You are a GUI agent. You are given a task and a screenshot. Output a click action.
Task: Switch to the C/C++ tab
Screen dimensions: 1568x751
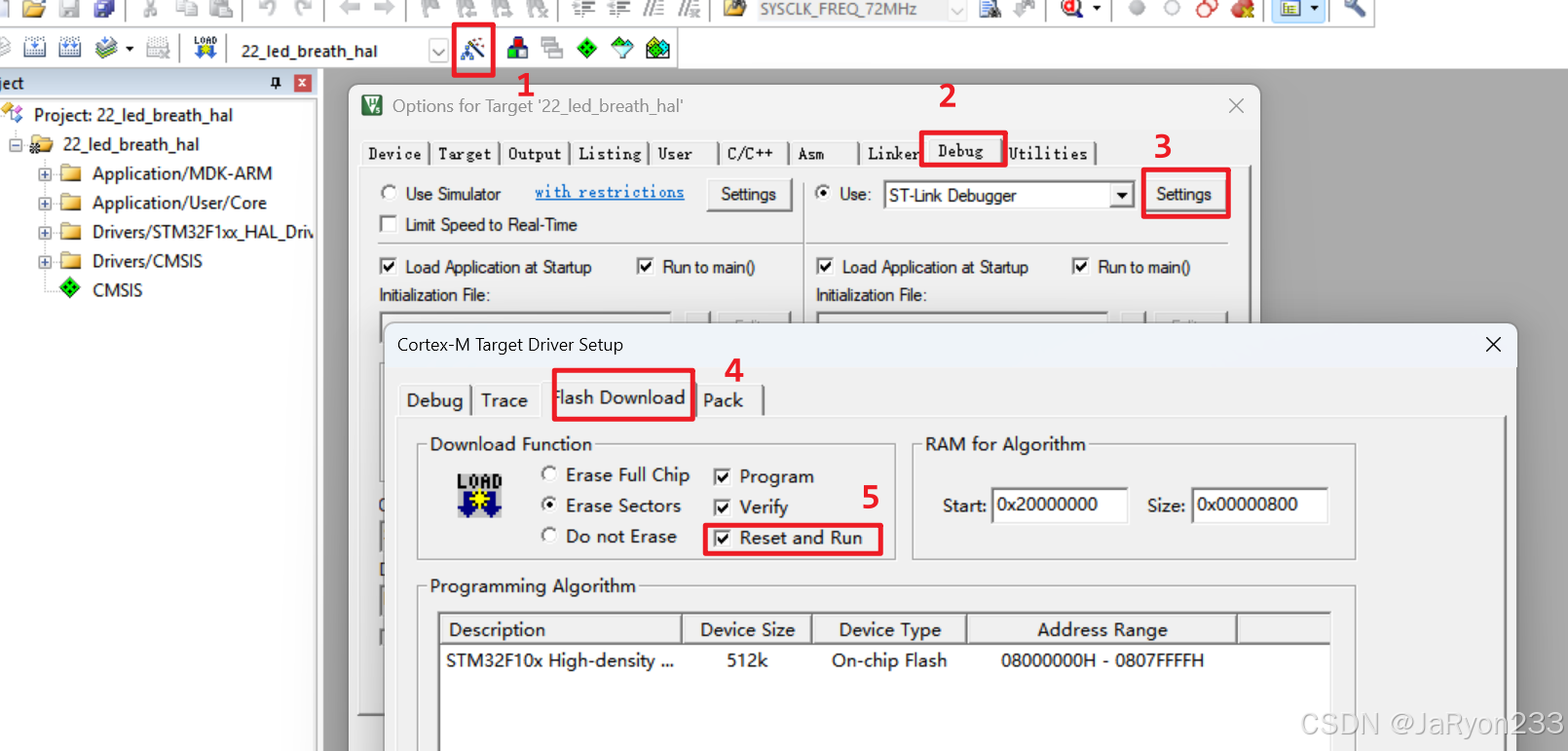750,153
